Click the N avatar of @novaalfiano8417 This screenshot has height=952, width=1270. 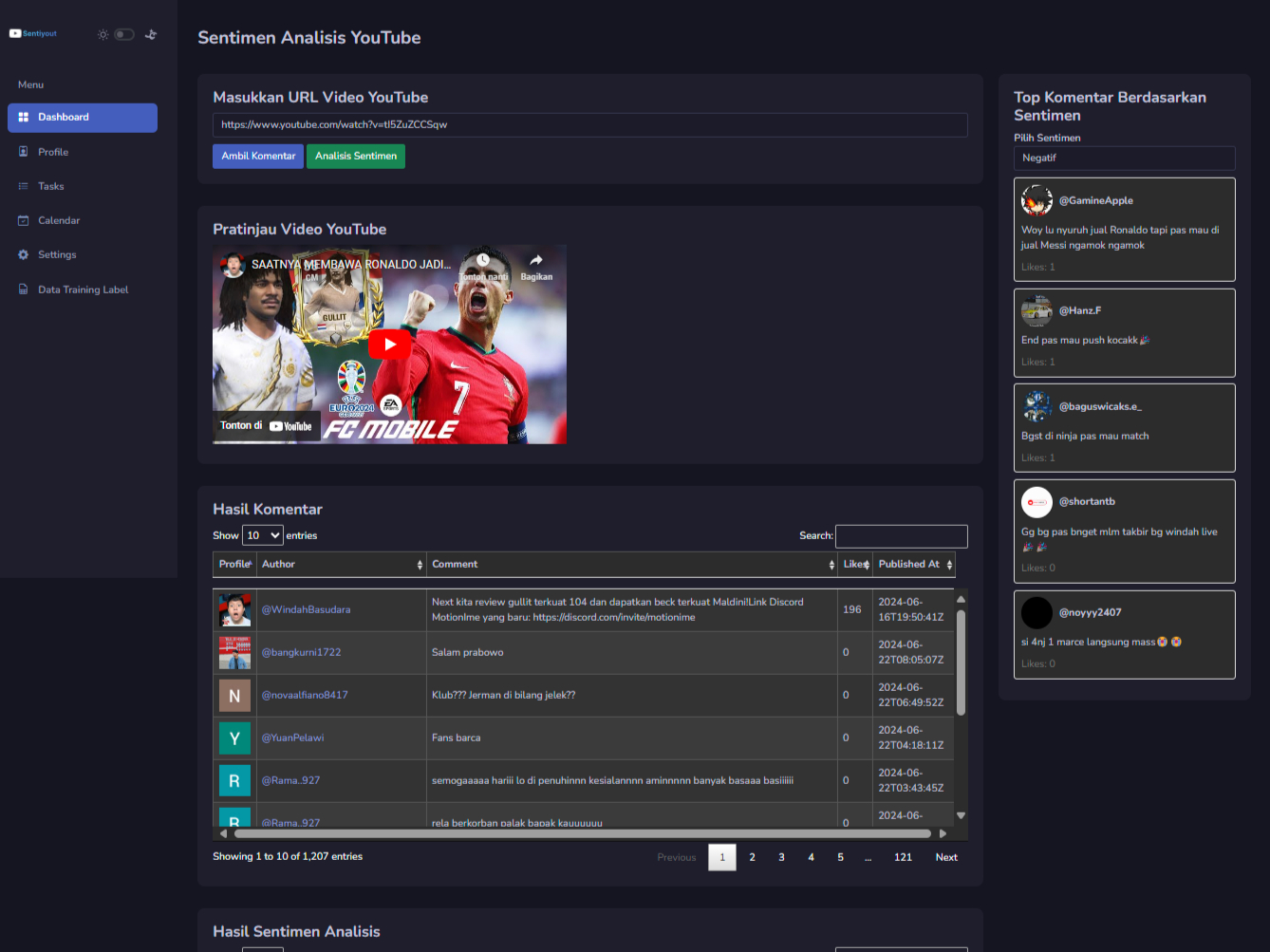pos(234,696)
